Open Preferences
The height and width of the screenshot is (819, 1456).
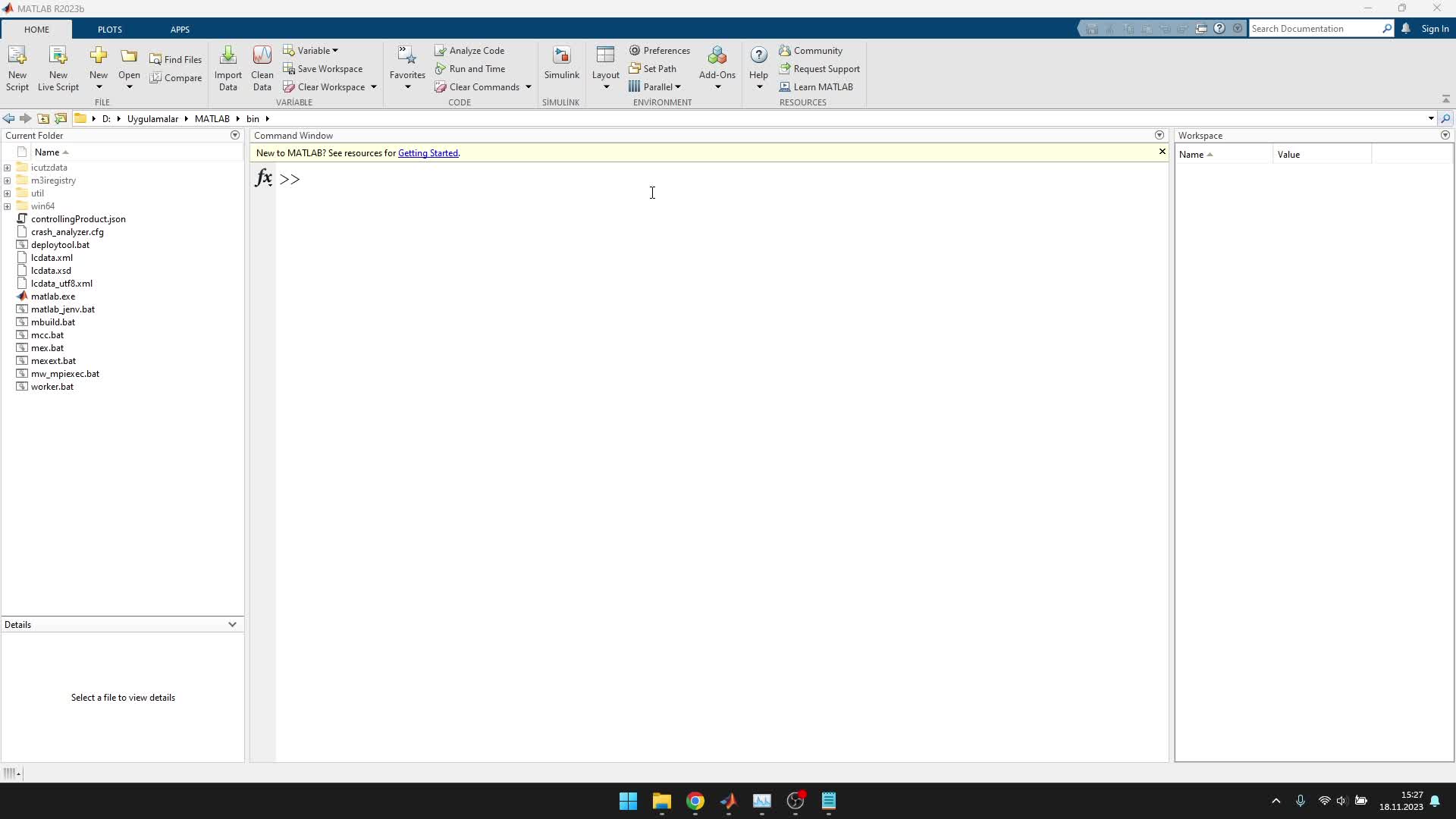click(660, 50)
